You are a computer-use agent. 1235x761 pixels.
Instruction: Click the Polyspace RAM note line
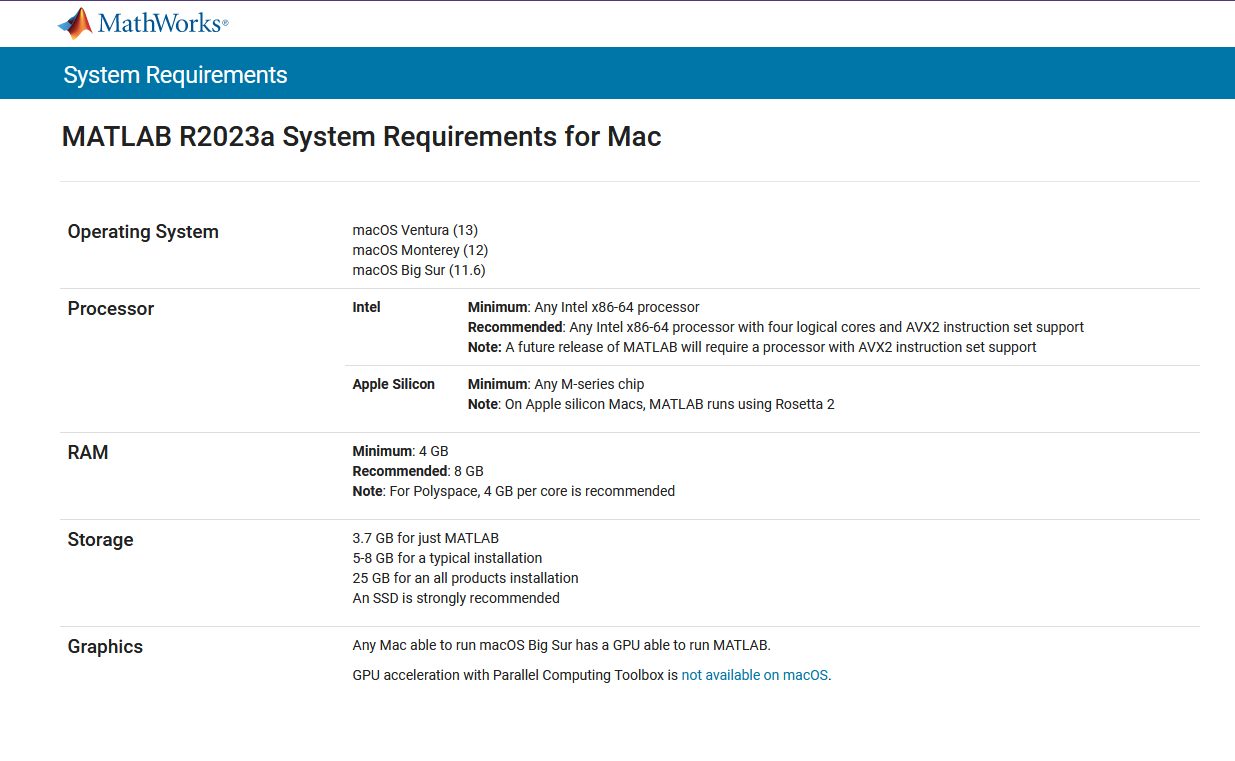coord(514,491)
